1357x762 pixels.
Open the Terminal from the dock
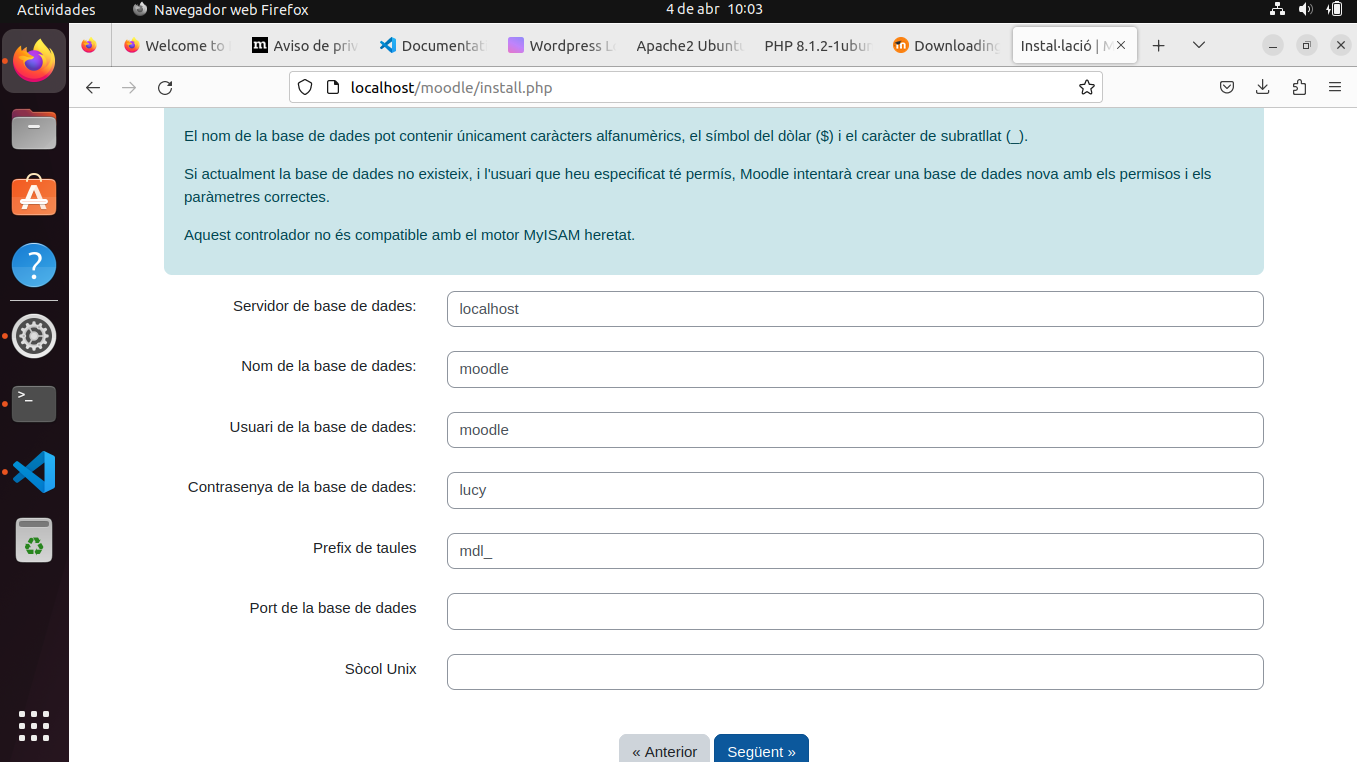(33, 403)
